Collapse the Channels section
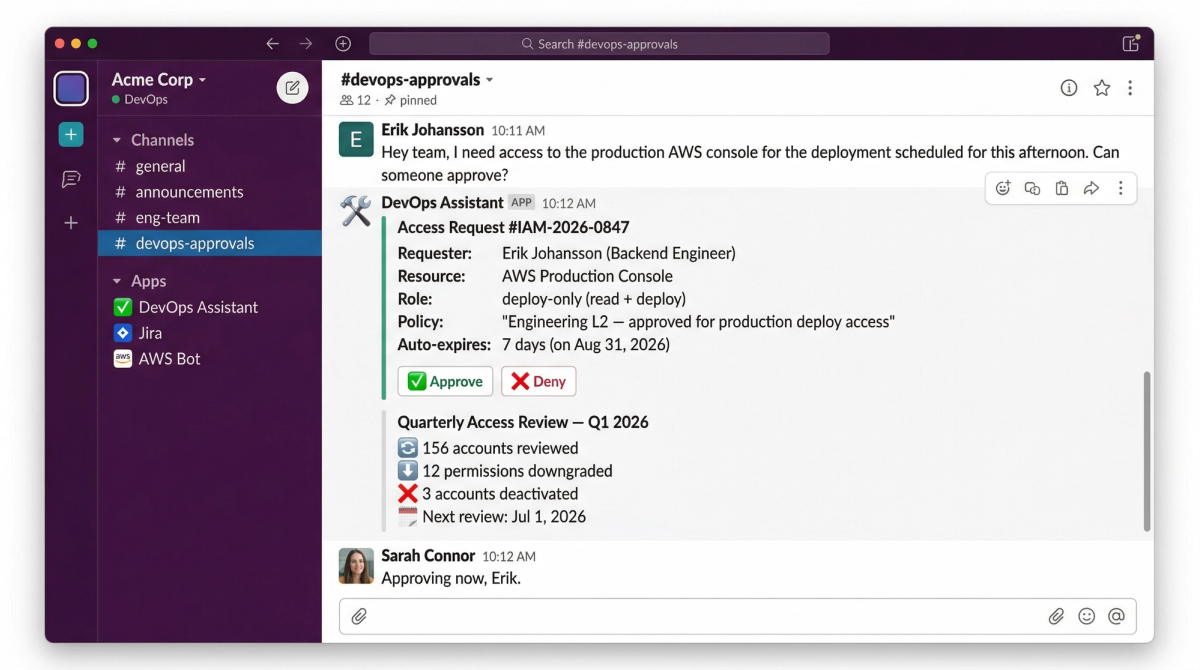Image resolution: width=1200 pixels, height=670 pixels. pos(153,140)
